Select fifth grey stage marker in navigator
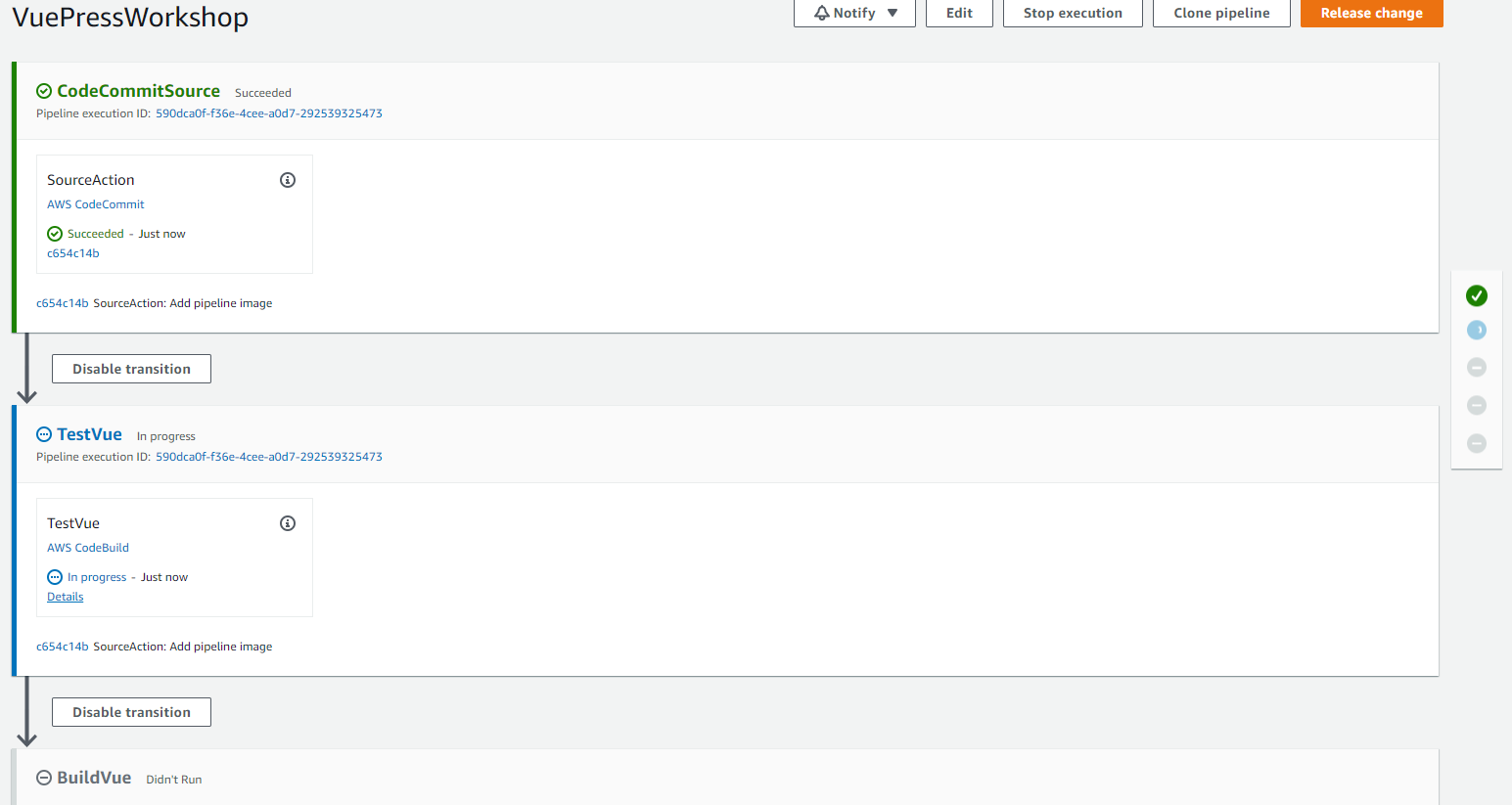The image size is (1512, 805). pyautogui.click(x=1477, y=443)
